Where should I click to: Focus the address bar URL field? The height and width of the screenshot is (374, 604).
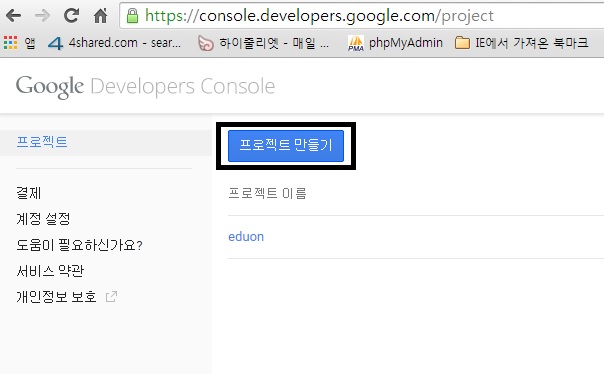pos(362,16)
